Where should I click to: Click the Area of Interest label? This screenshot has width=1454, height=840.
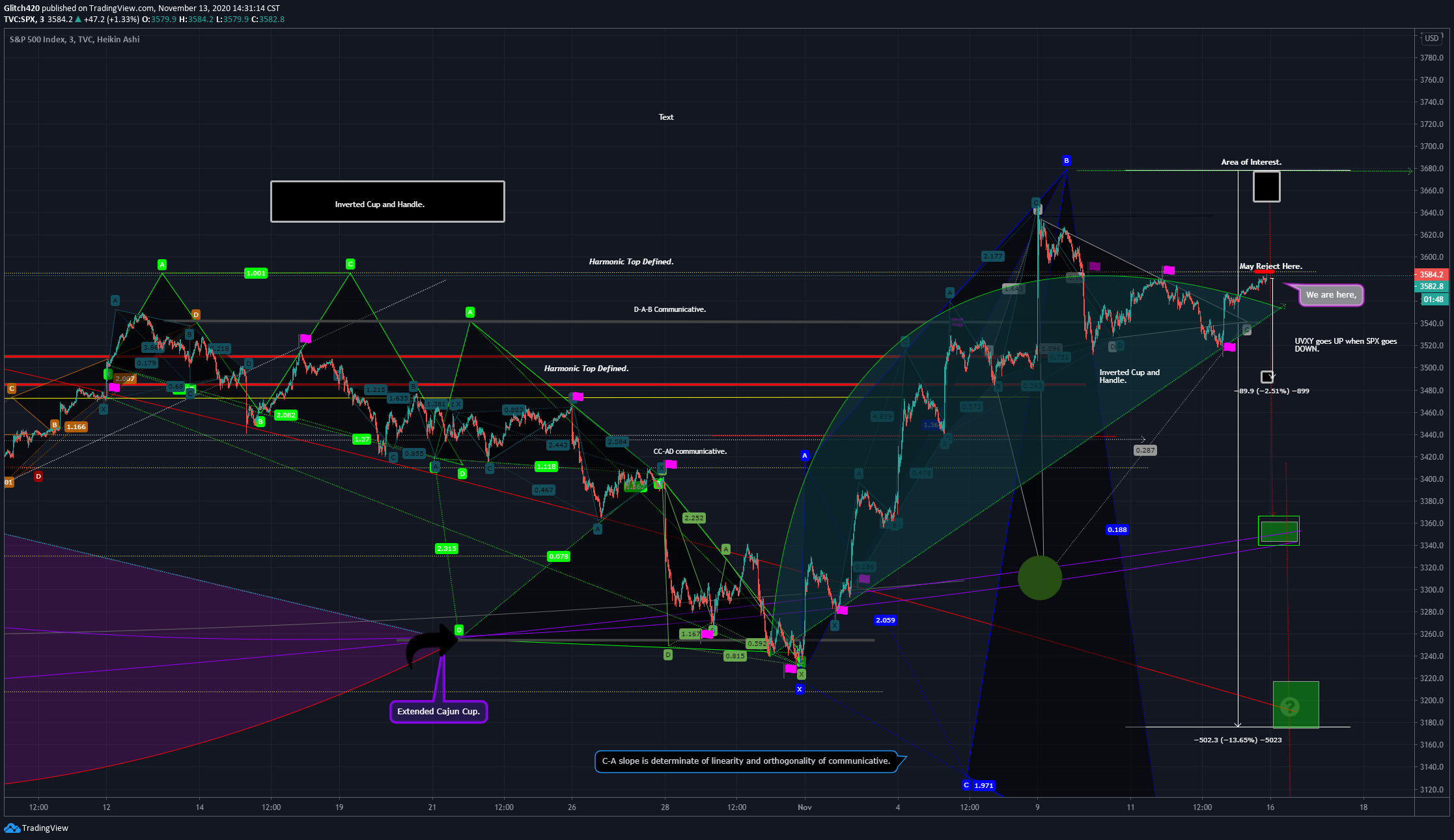[x=1251, y=162]
